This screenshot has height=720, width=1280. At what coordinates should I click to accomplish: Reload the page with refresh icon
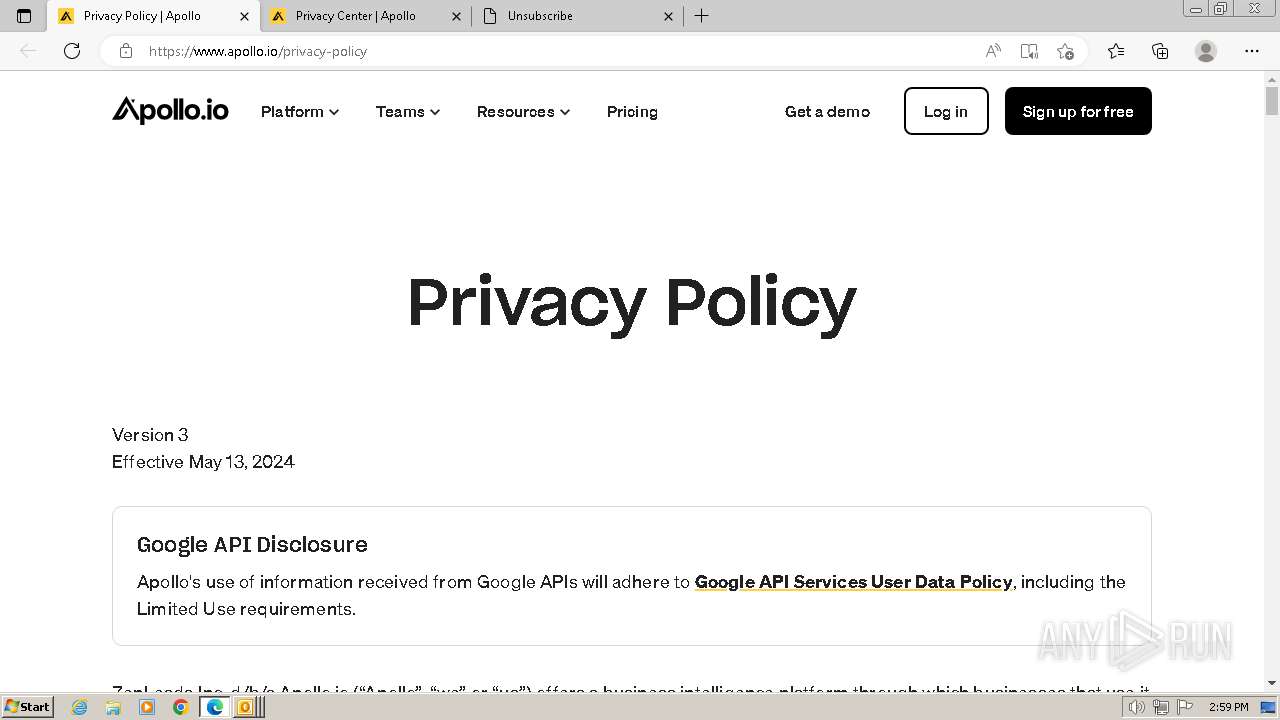[x=72, y=51]
